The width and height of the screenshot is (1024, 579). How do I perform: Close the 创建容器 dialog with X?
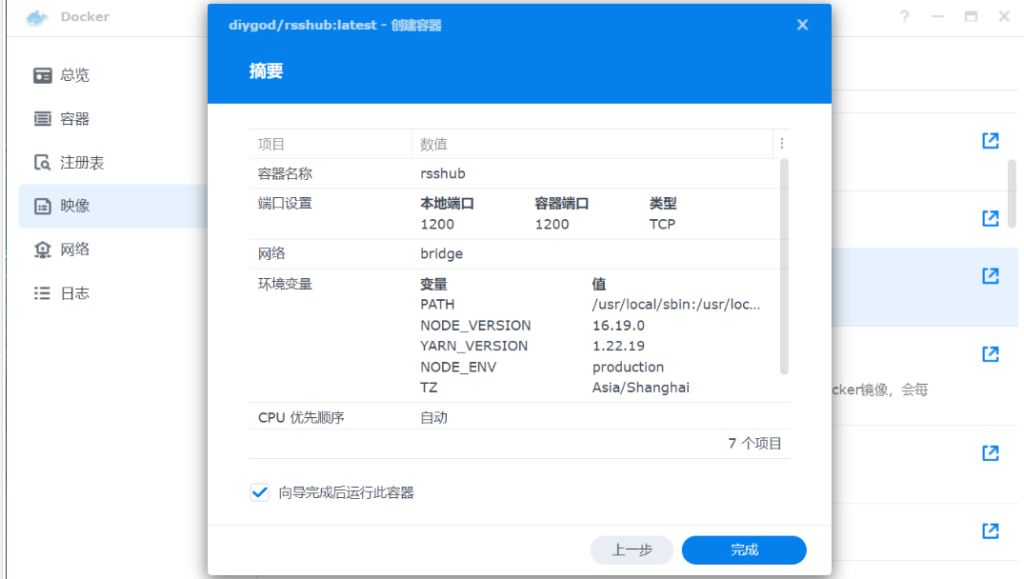(802, 25)
